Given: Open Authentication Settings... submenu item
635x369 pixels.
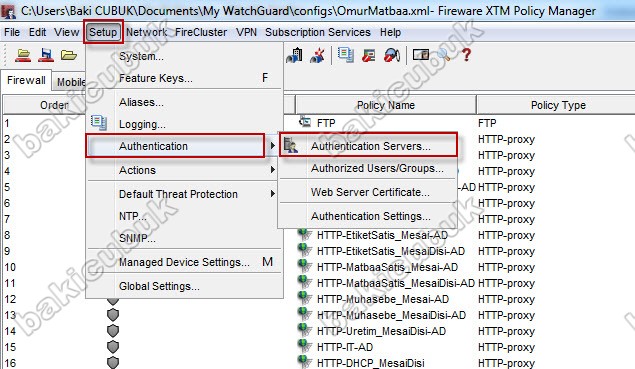Looking at the screenshot, I should [x=368, y=216].
